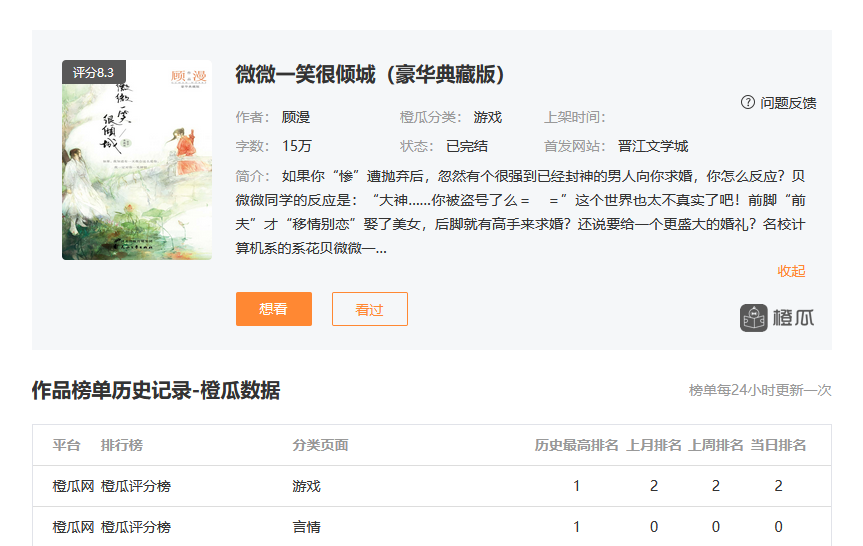Click the 当日排名 column header

(x=778, y=445)
